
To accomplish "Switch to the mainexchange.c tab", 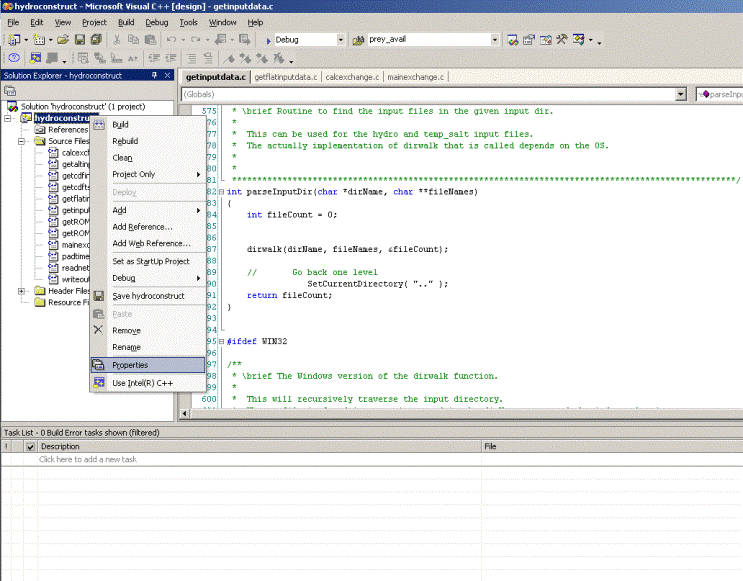I will (x=415, y=76).
